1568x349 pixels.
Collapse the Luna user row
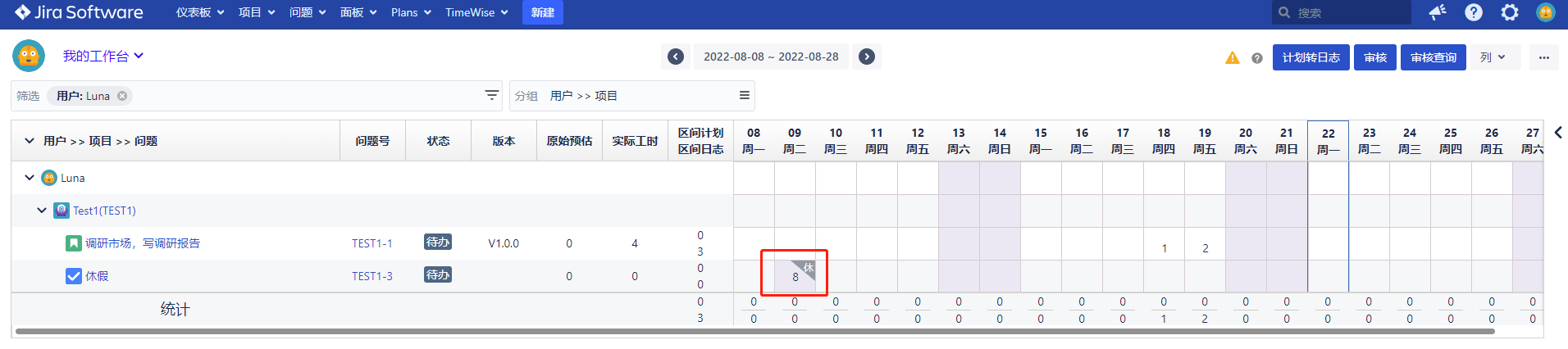[30, 178]
